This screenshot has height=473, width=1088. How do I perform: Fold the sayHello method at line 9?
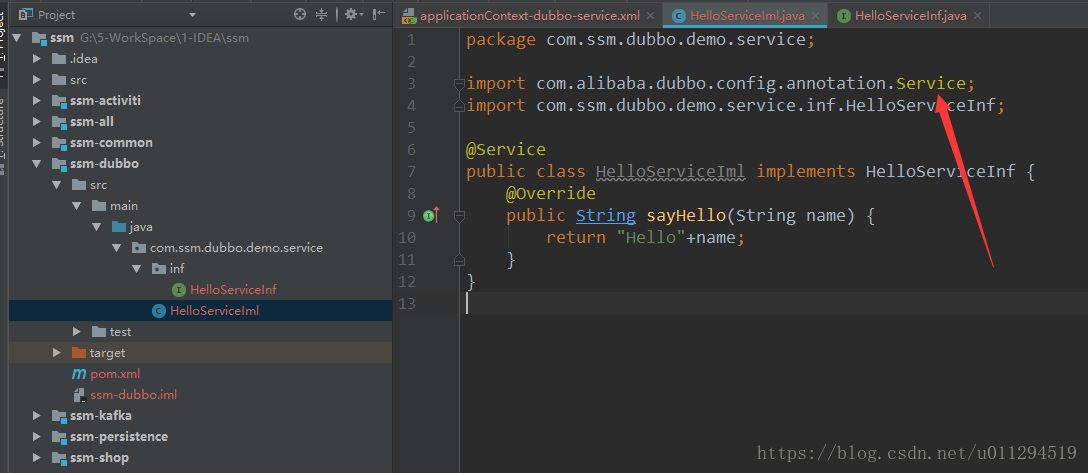point(458,216)
